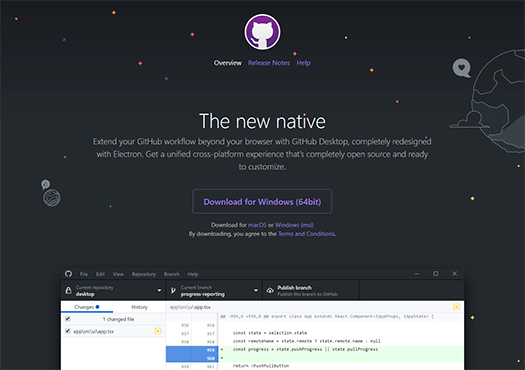Click Download for Windows (64bit) button

(262, 202)
